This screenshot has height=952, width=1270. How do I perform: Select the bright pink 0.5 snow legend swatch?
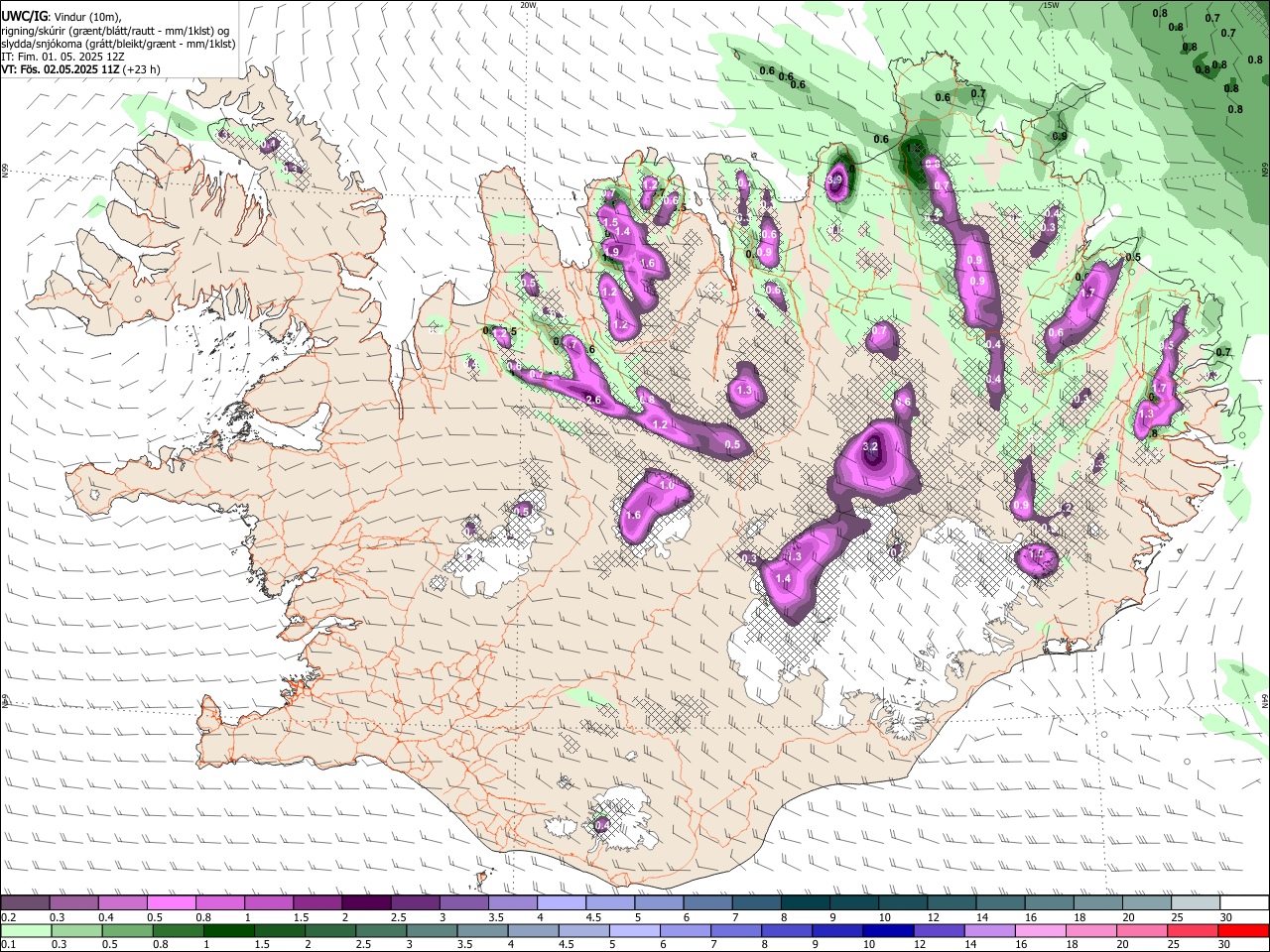point(171,903)
